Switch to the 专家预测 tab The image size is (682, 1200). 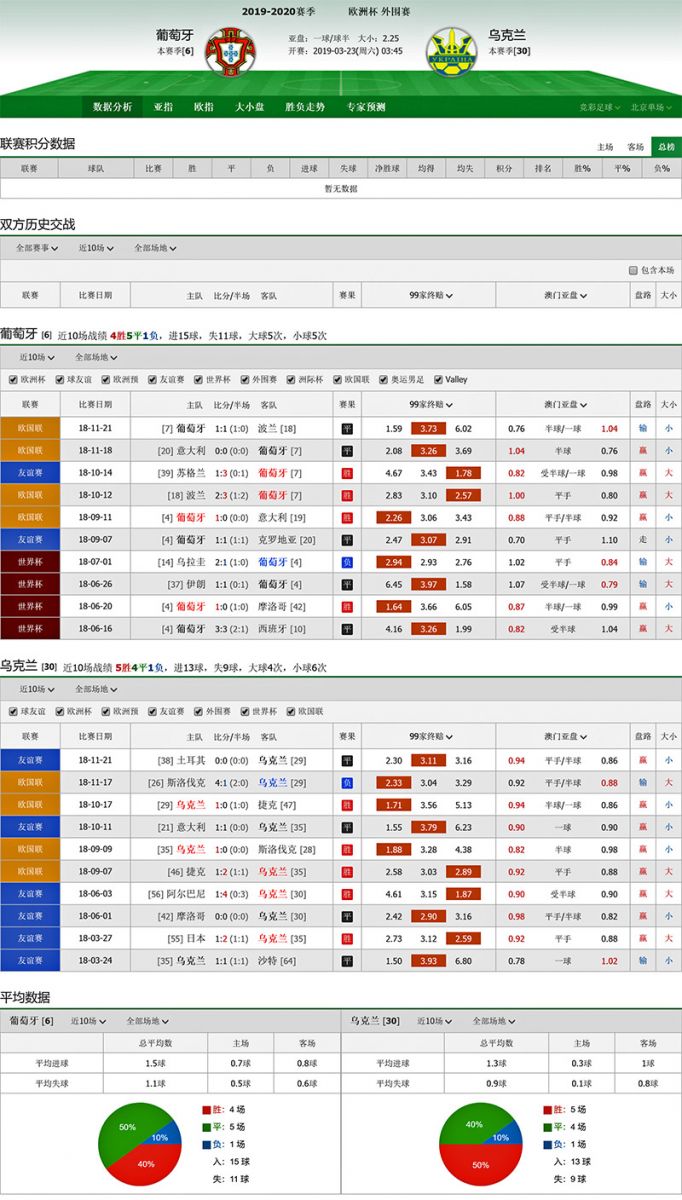point(366,107)
